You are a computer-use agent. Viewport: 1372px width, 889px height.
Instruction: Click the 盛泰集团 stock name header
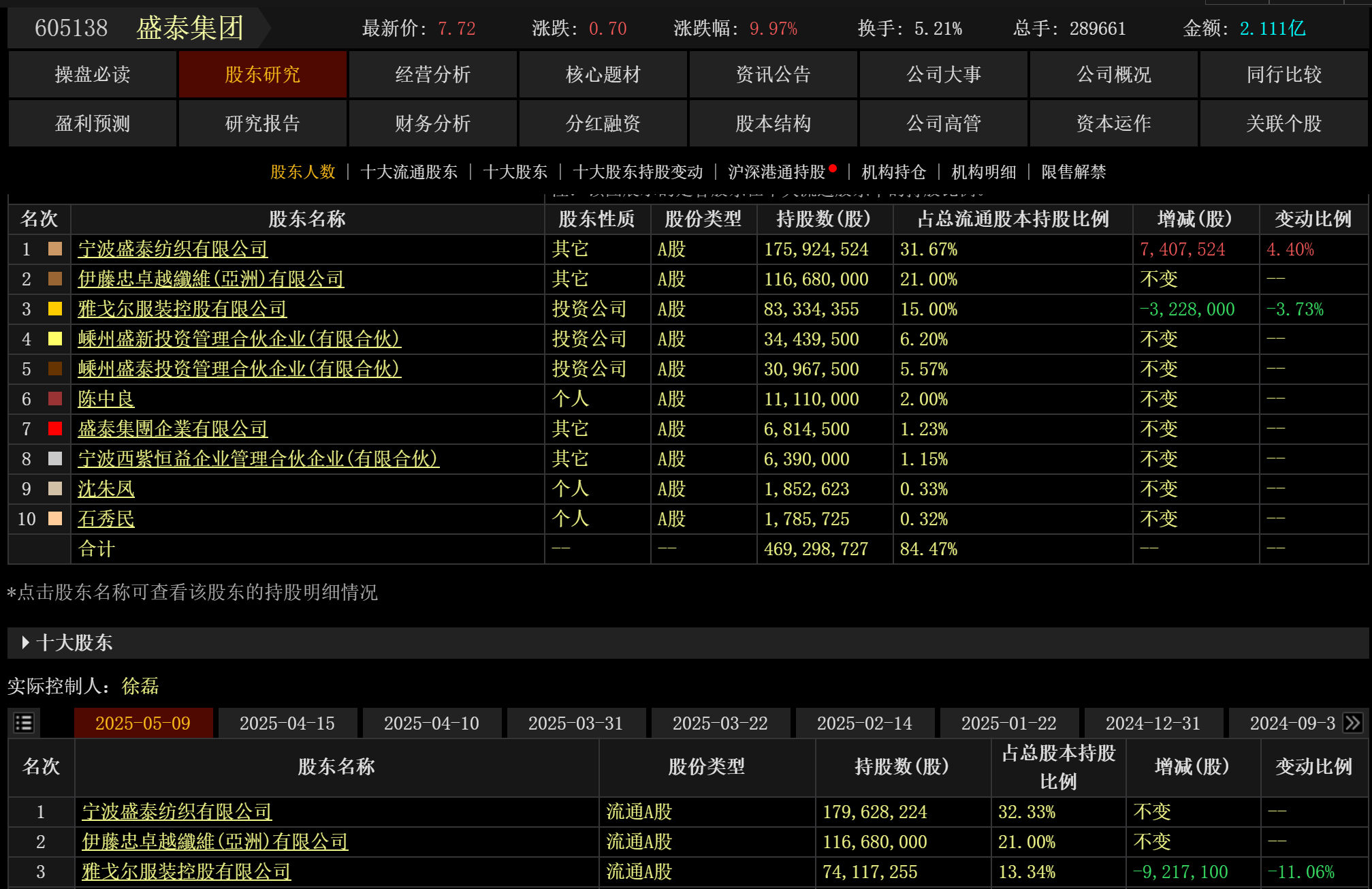click(x=190, y=28)
